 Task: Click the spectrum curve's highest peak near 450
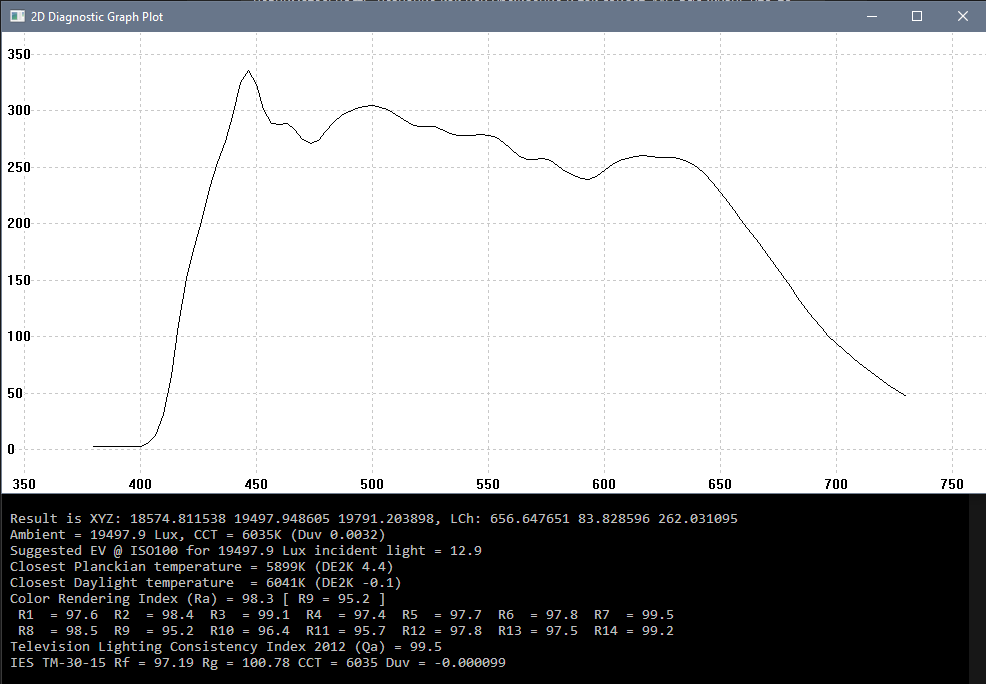pos(248,71)
